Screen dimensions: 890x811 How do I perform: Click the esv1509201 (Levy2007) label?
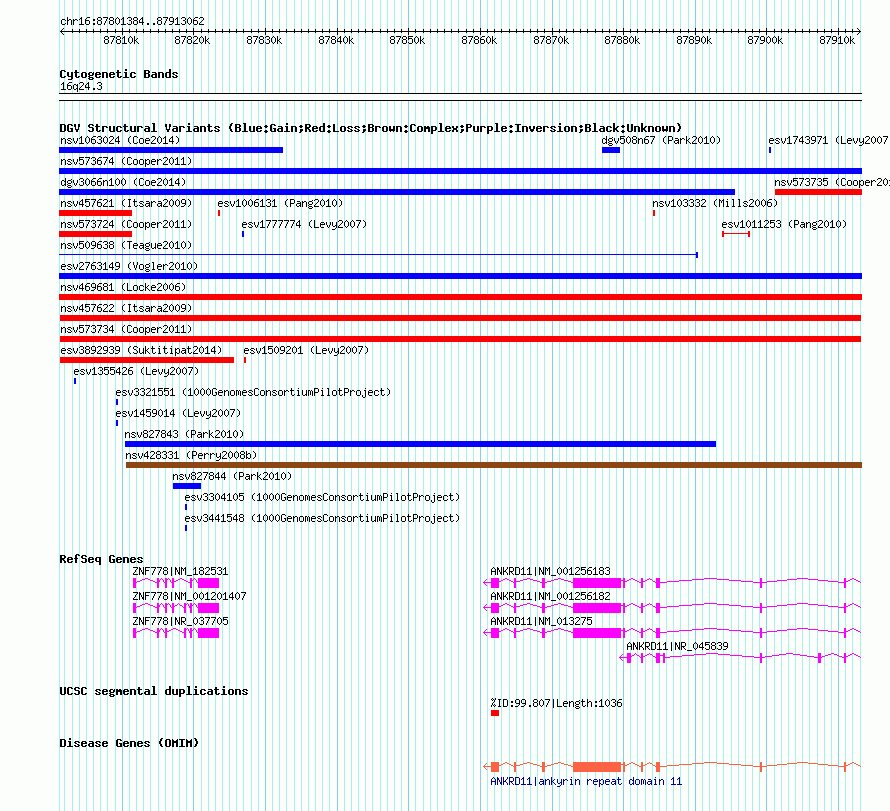(x=306, y=350)
